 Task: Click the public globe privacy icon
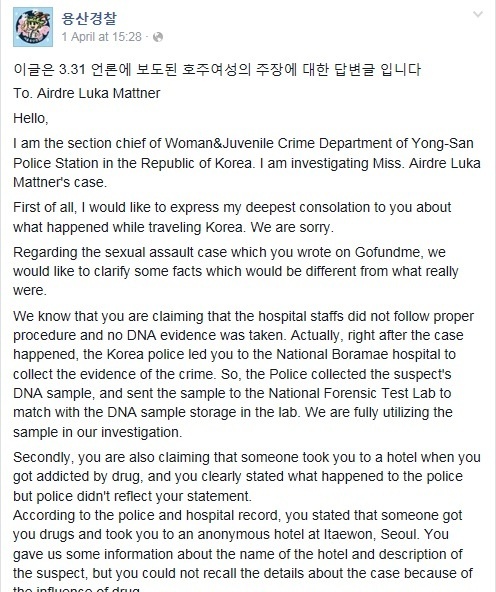point(158,37)
